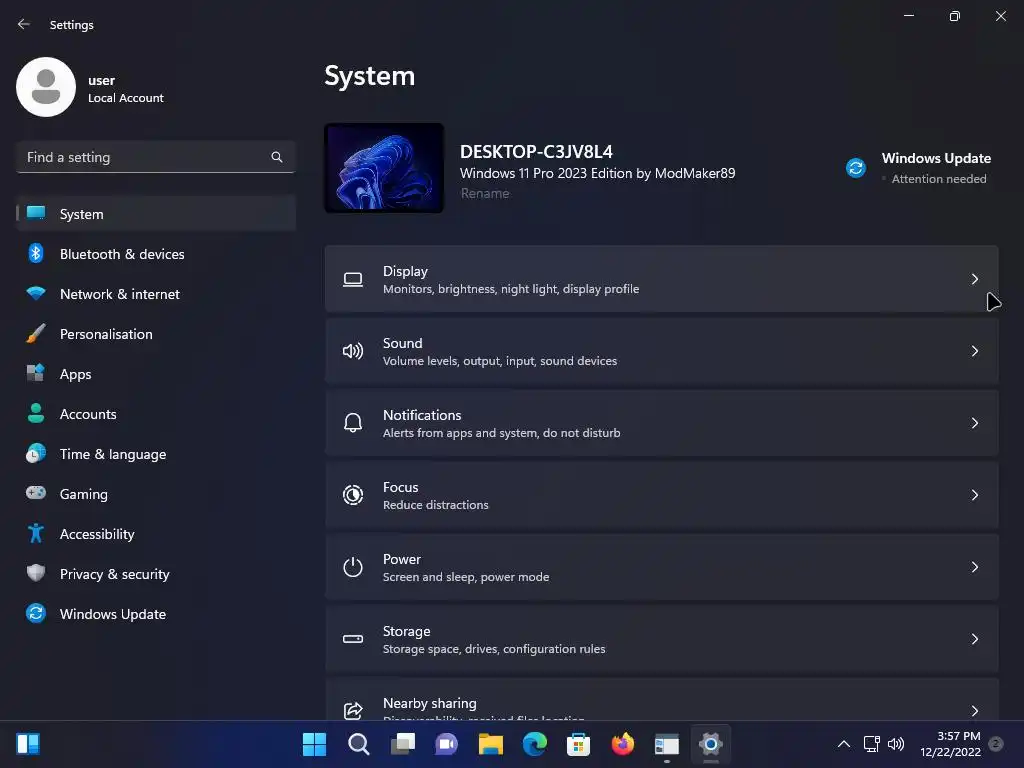The width and height of the screenshot is (1024, 768).
Task: Select System in the sidebar
Action: (155, 214)
